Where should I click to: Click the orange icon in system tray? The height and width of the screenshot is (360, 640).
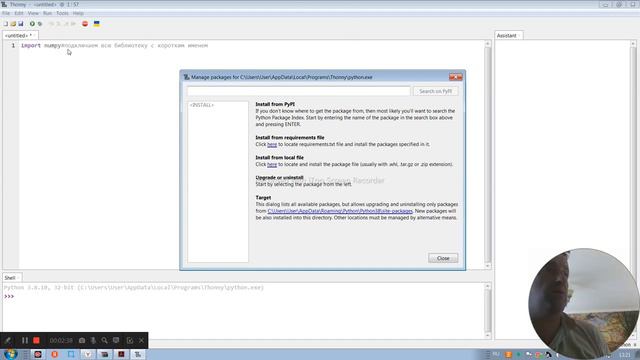click(508, 355)
